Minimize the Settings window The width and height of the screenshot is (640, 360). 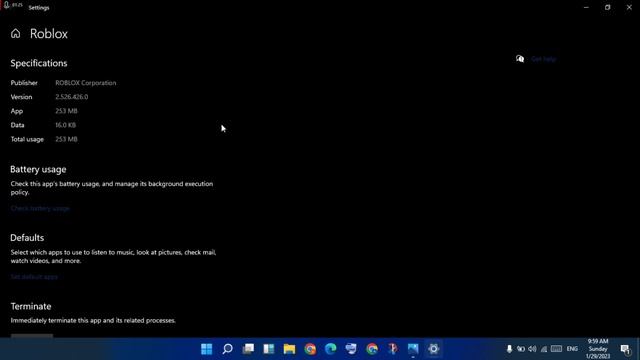[586, 7]
